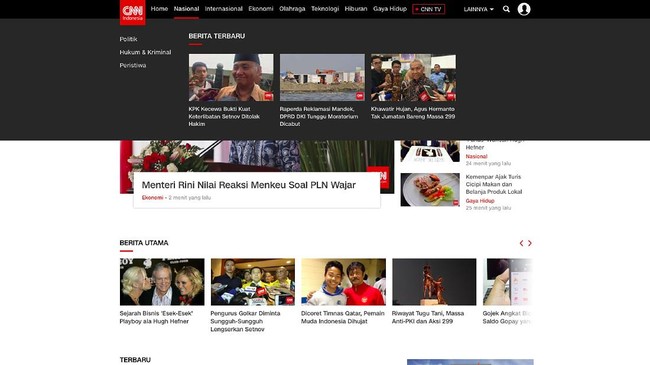Viewport: 650px width, 365px height.
Task: Open the Politik submenu link
Action: click(129, 39)
